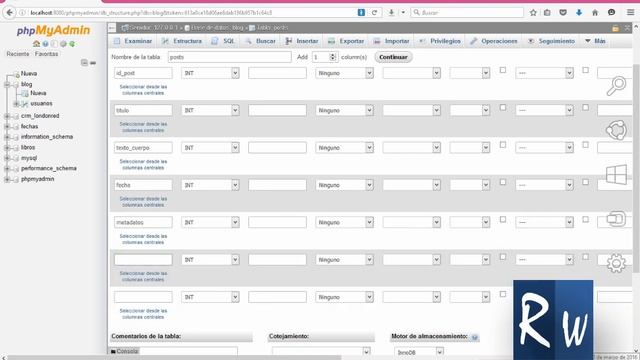Expand the crm_londonred database node
This screenshot has height=360, width=640.
pos(7,116)
